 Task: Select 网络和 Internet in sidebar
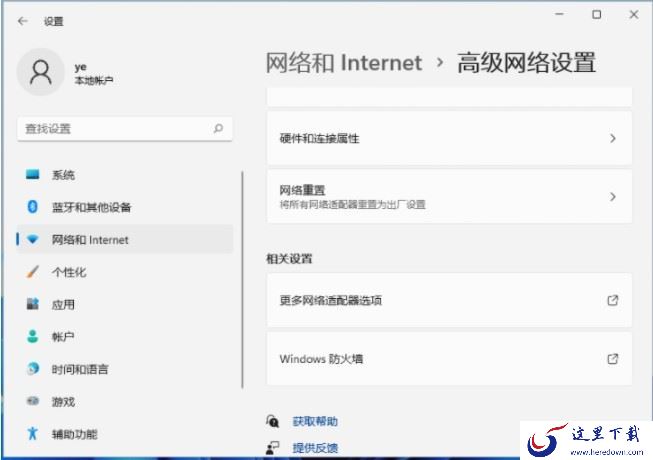[x=125, y=239]
